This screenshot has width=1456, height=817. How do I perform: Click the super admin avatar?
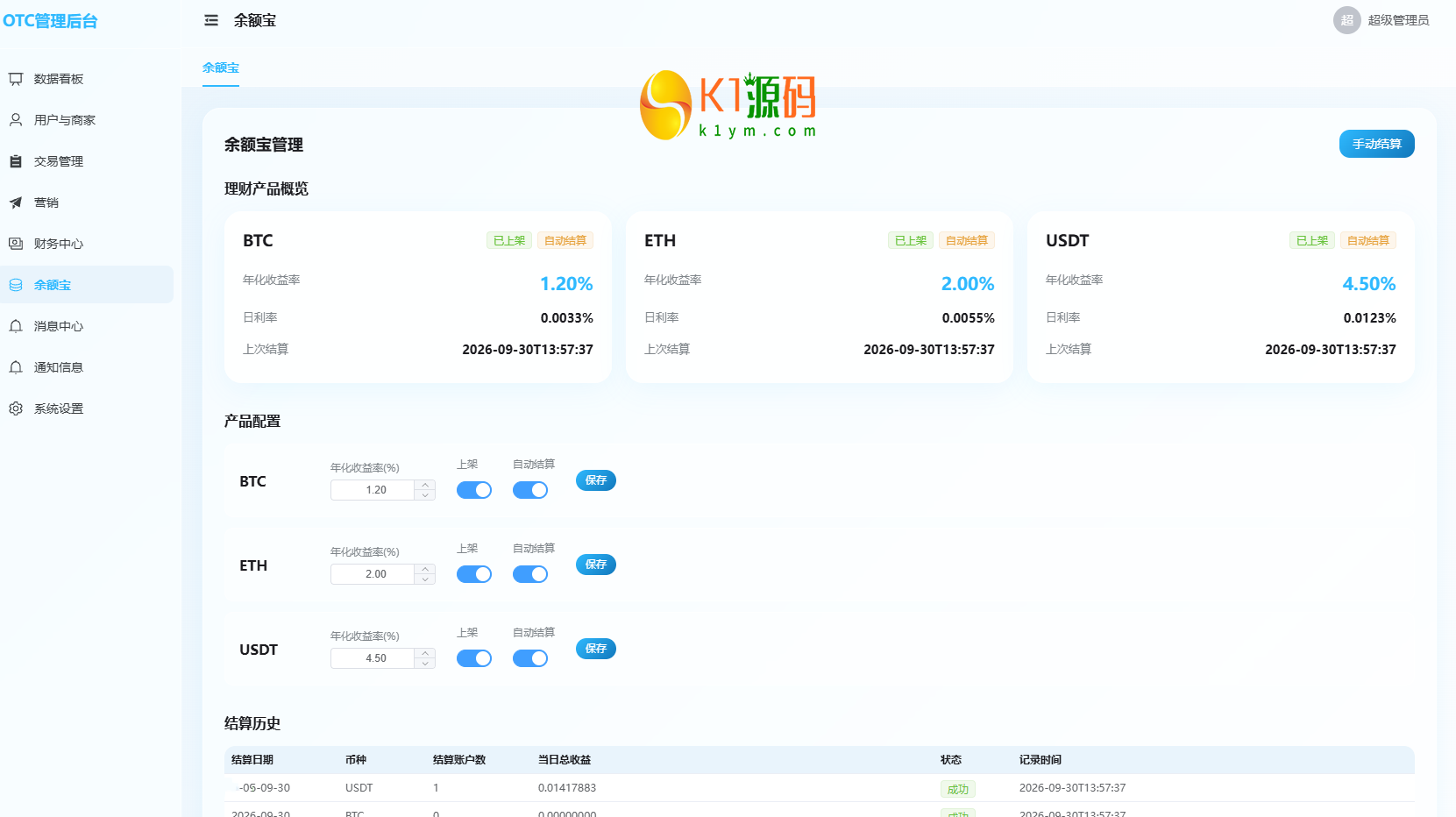tap(1346, 20)
